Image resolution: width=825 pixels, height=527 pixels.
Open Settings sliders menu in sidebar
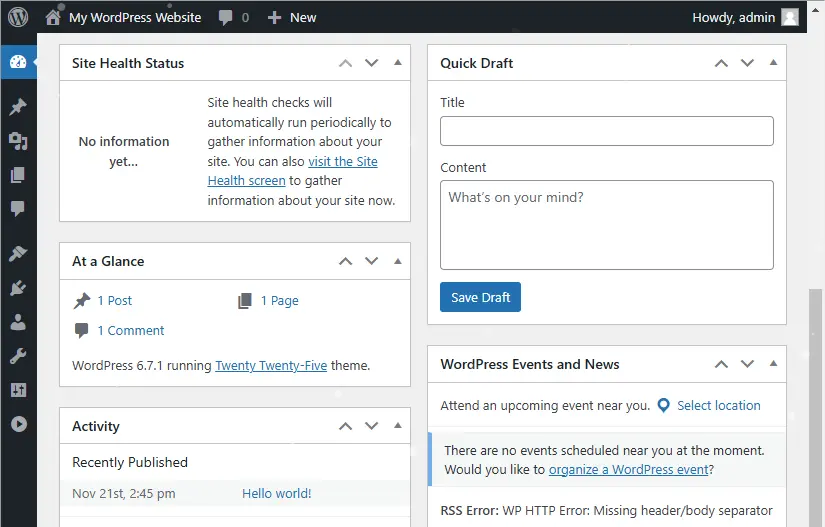[x=18, y=390]
